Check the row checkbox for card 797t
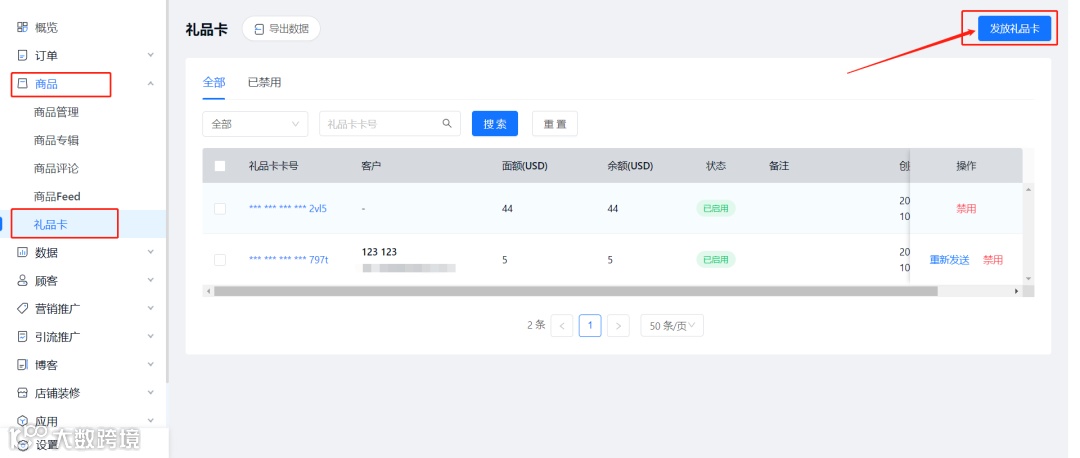Viewport: 1080px width, 458px height. pyautogui.click(x=220, y=260)
